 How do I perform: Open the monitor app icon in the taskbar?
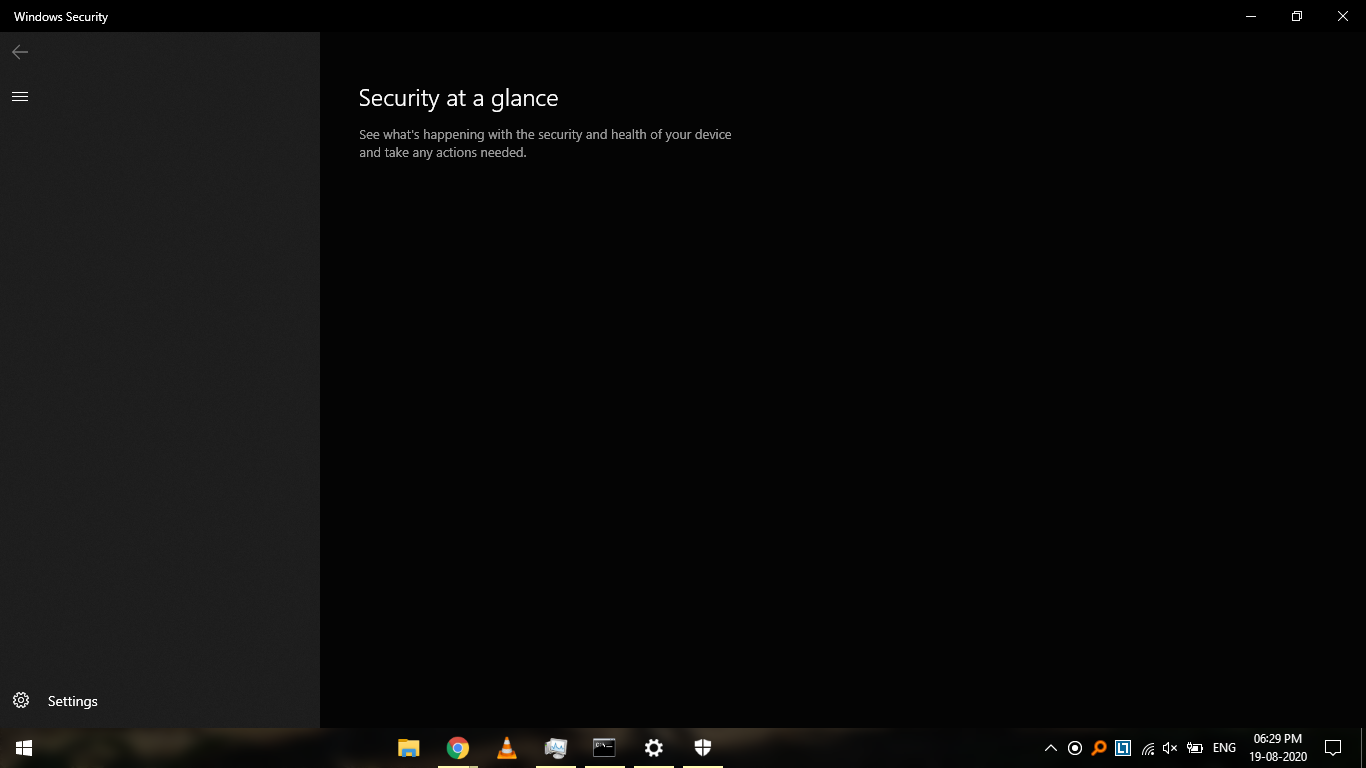(x=556, y=748)
